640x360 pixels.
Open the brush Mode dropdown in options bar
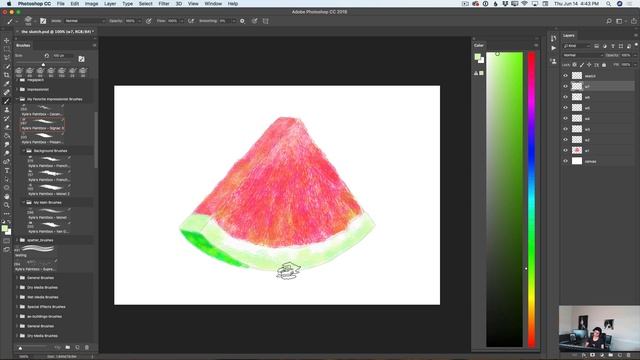84,21
